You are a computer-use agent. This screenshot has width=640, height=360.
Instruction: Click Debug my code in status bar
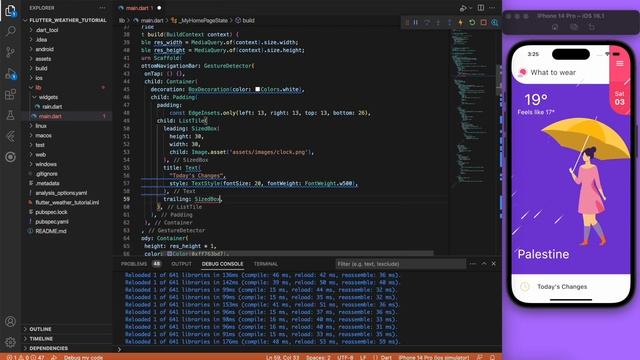pyautogui.click(x=83, y=357)
